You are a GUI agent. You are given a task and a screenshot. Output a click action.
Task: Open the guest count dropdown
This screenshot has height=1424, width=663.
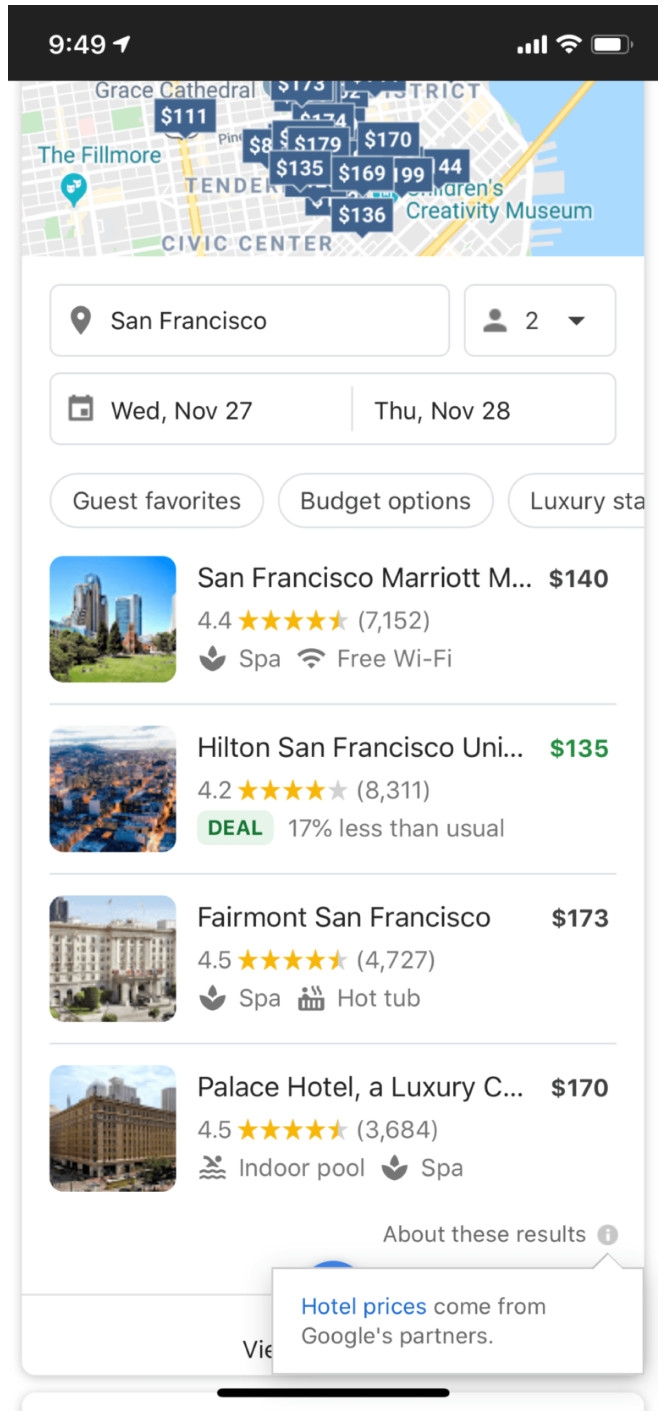[x=539, y=321]
